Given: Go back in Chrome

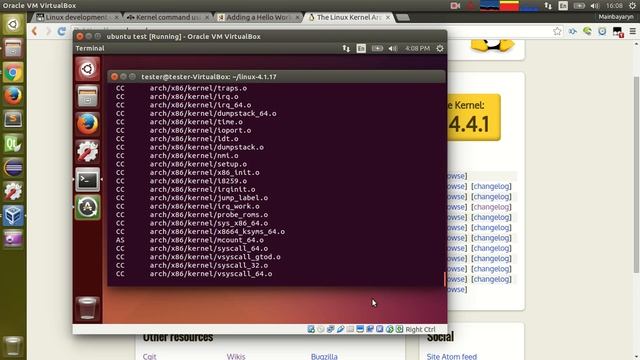Looking at the screenshot, I should pyautogui.click(x=35, y=31).
